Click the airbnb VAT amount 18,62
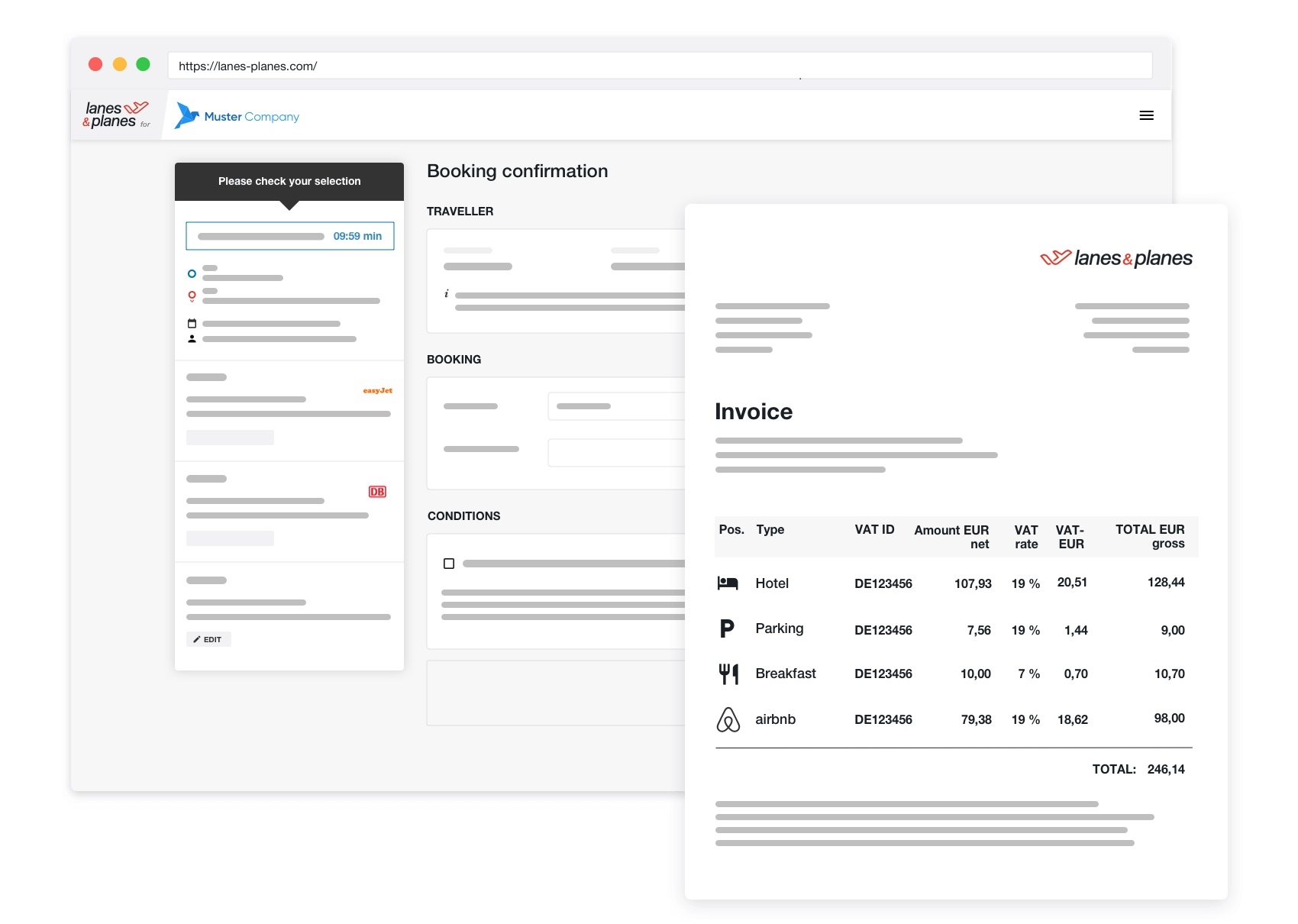 tap(1073, 720)
